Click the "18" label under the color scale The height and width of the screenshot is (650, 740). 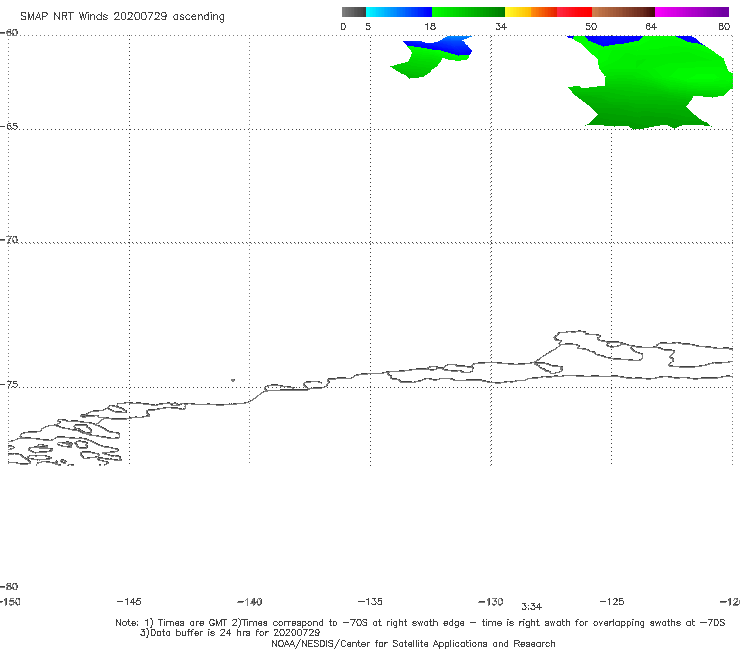[x=430, y=26]
